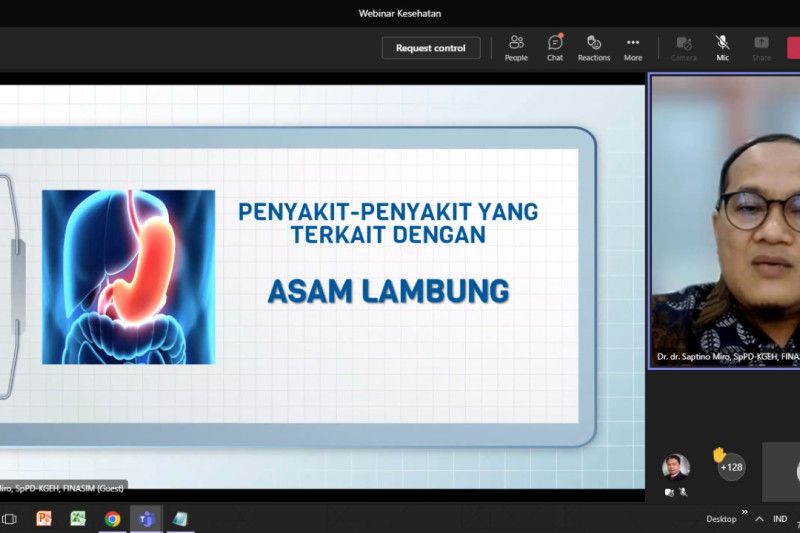Open the +128 more participants overflow

[x=731, y=467]
